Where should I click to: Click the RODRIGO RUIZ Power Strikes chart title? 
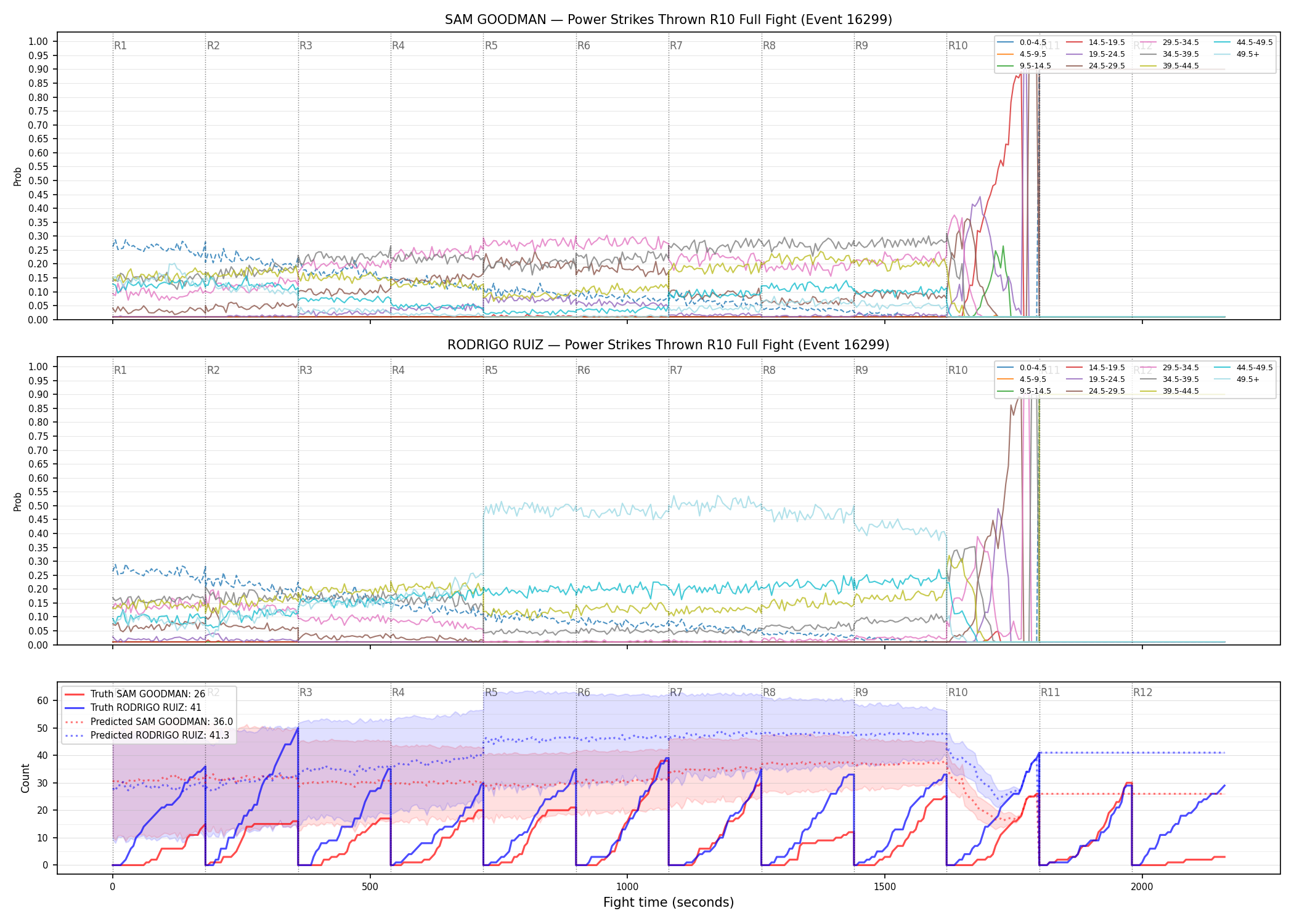click(669, 345)
